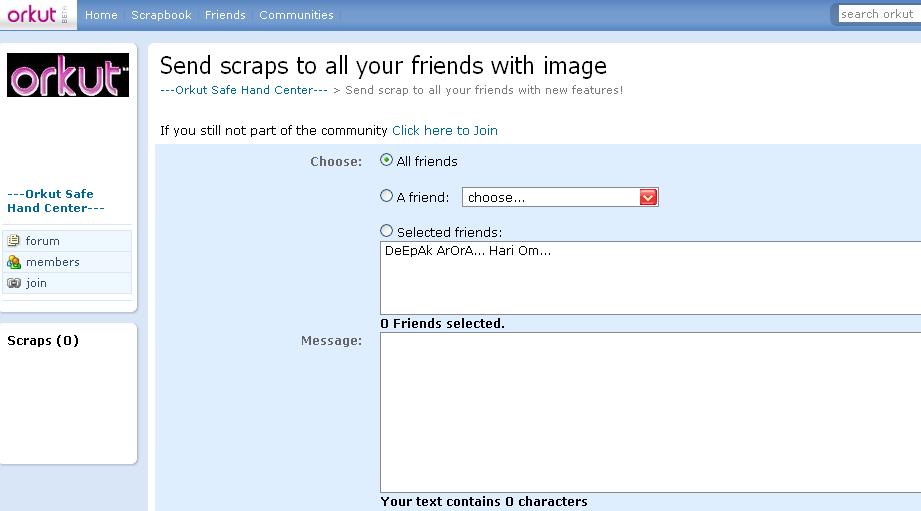Select the A friend radio button

coord(386,196)
